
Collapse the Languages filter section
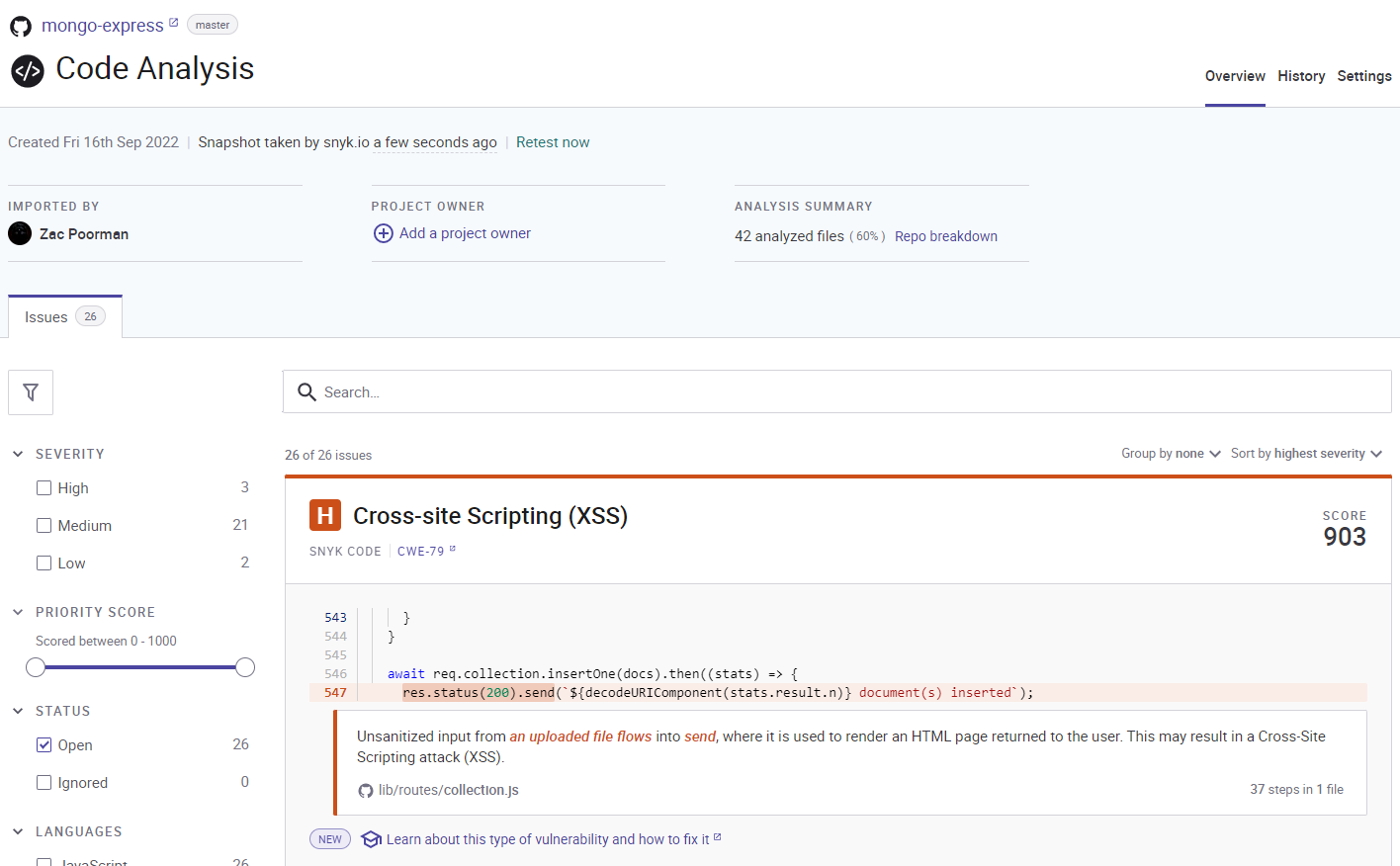(18, 831)
